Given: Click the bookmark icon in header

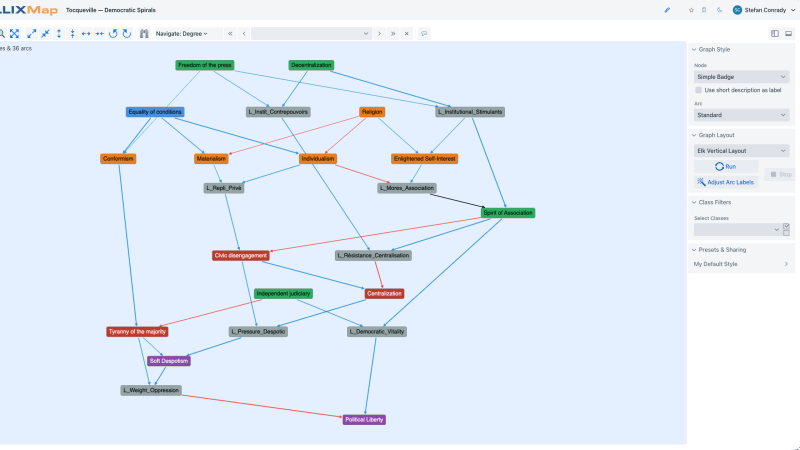Looking at the screenshot, I should point(704,10).
